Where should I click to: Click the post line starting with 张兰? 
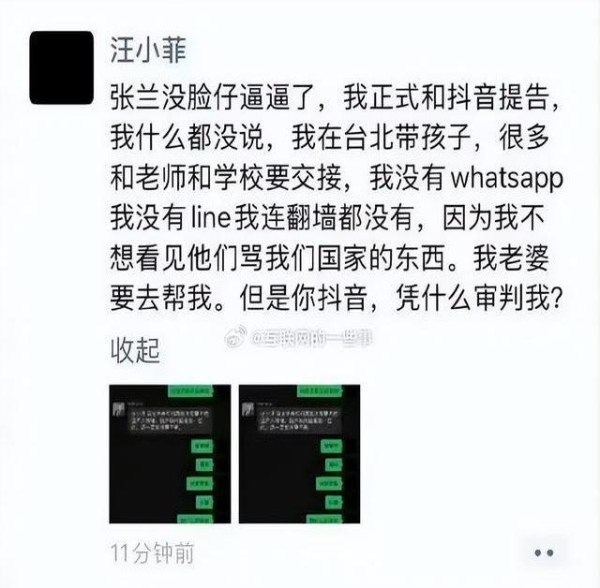335,98
